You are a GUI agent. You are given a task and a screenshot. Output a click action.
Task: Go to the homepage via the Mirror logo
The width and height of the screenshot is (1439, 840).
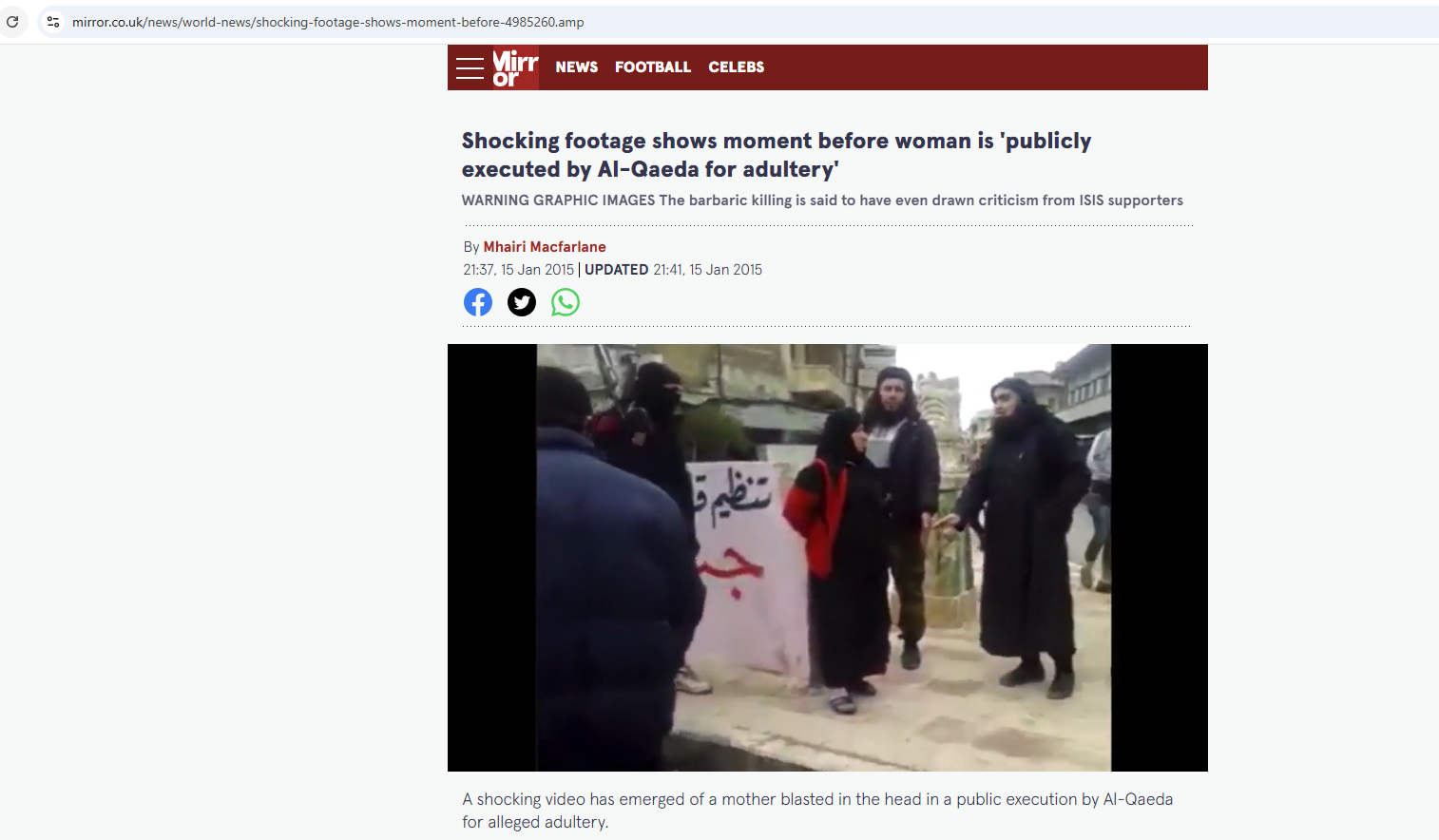click(x=515, y=67)
